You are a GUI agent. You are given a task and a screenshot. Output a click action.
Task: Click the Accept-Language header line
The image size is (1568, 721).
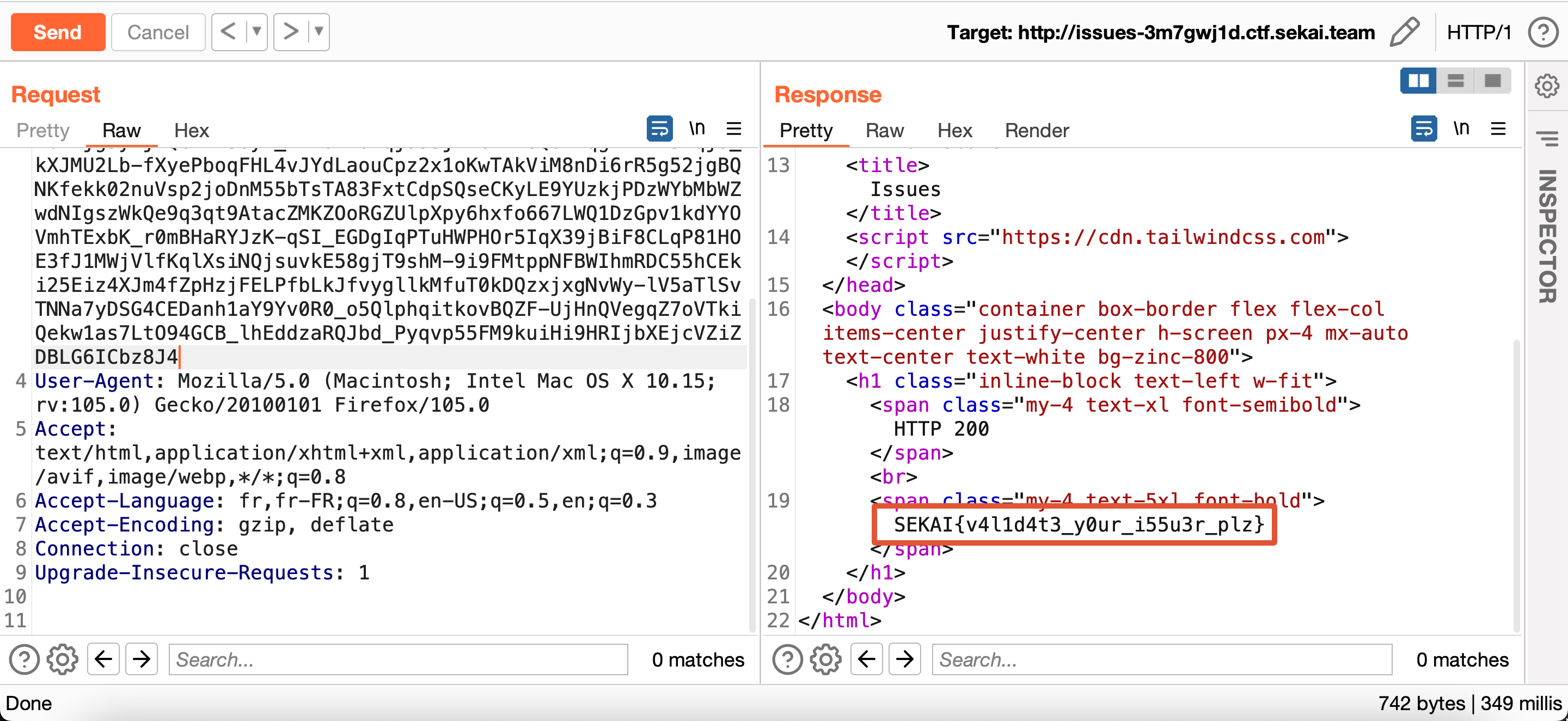(346, 500)
